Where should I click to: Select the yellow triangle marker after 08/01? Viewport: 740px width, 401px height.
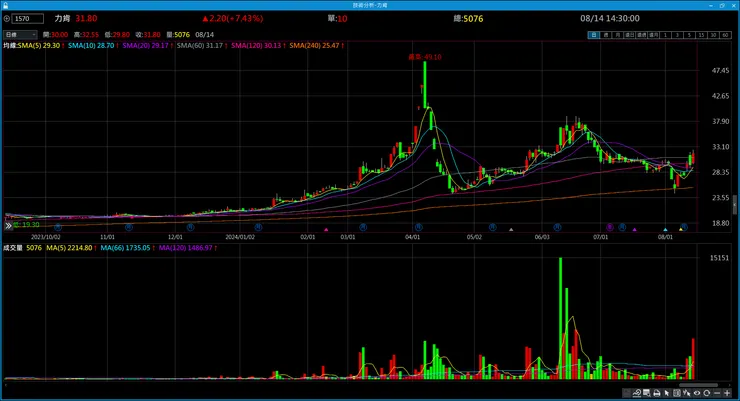pyautogui.click(x=681, y=229)
